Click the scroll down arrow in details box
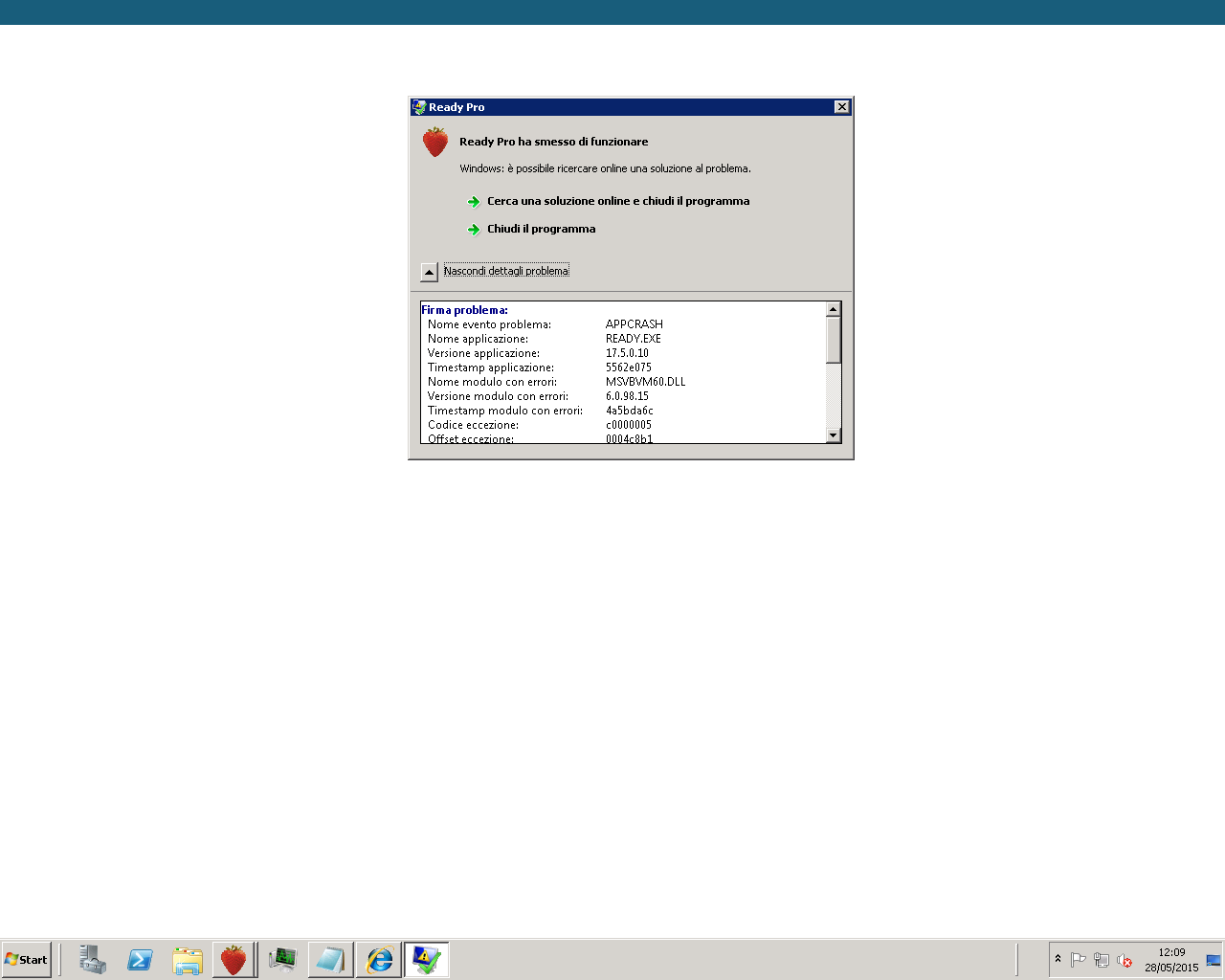The image size is (1225, 980). point(834,435)
